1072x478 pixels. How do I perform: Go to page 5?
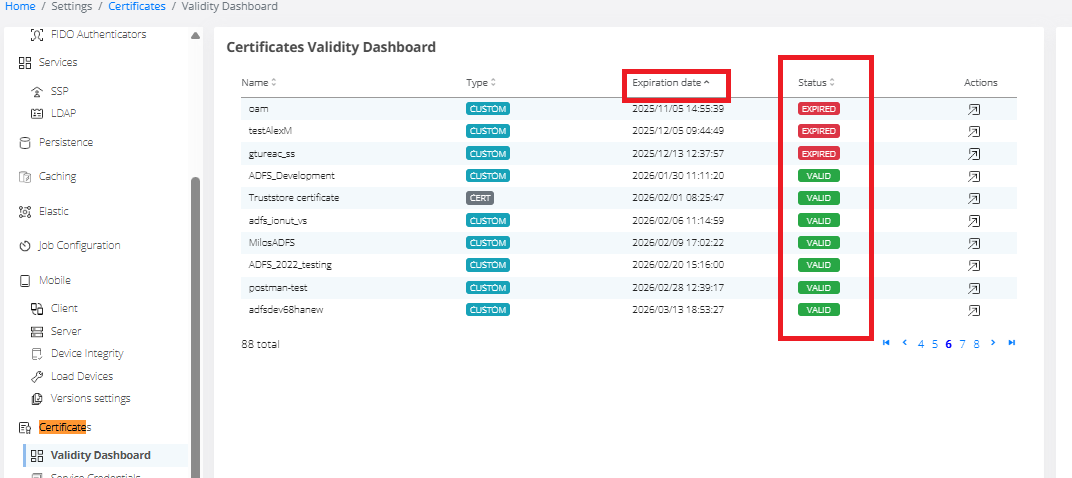click(x=935, y=345)
